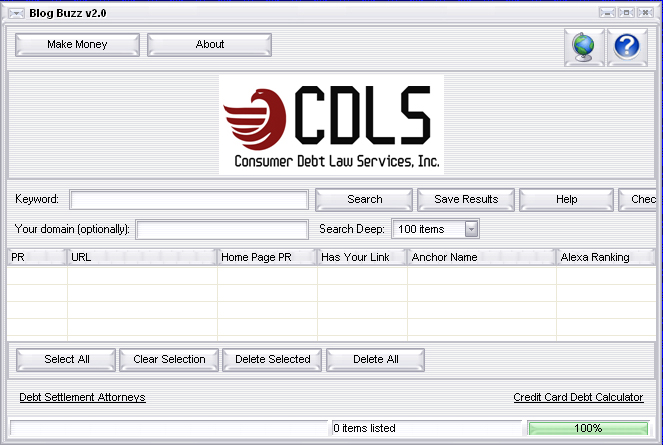Focus the Keyword input field
Viewport: 663px width, 445px height.
coord(189,200)
